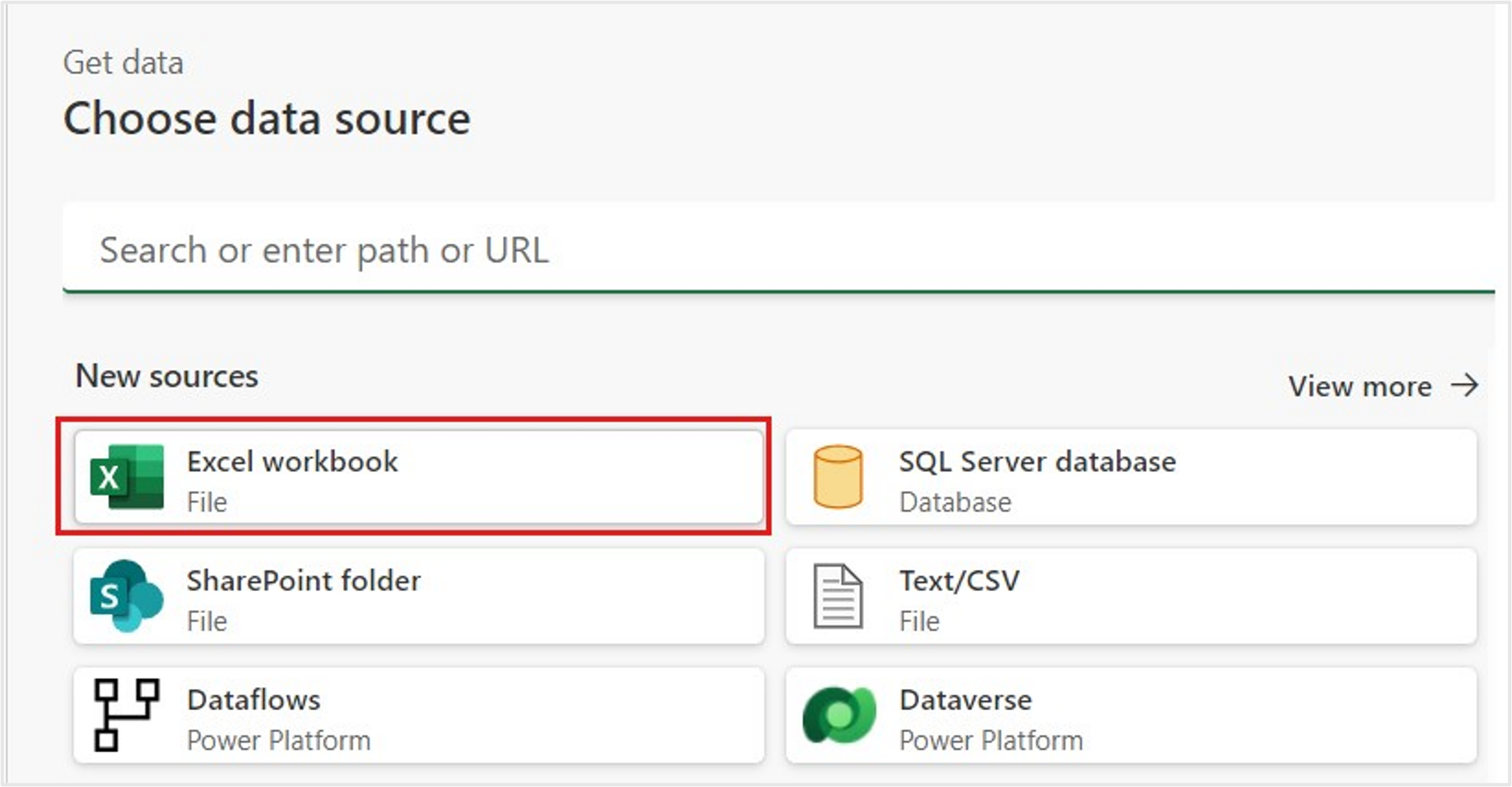The width and height of the screenshot is (1512, 787).
Task: Click the Get data breadcrumb text
Action: (x=123, y=63)
